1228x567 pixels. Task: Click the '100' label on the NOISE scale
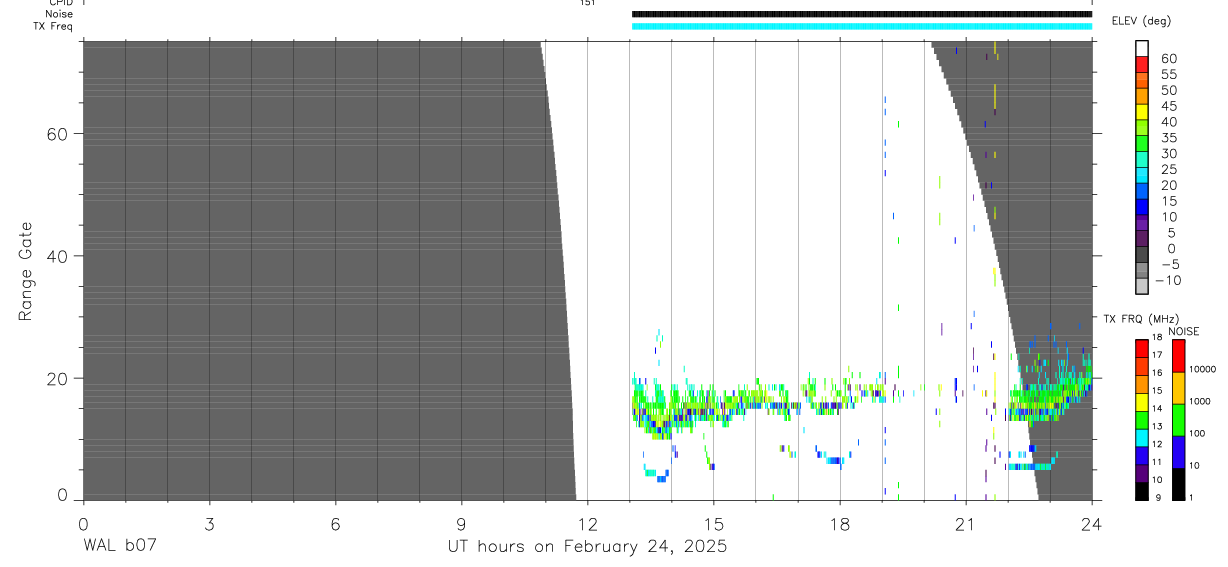tap(1199, 433)
